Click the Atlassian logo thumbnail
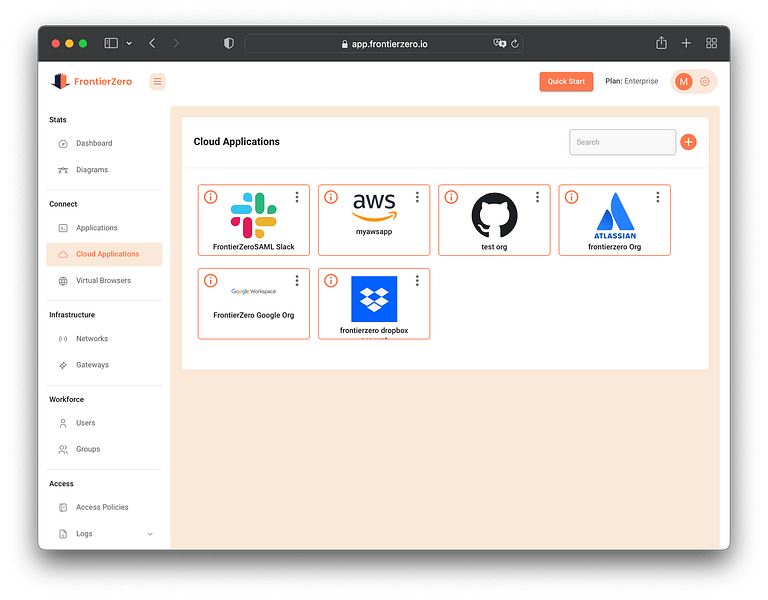The height and width of the screenshot is (600, 768). click(x=615, y=216)
